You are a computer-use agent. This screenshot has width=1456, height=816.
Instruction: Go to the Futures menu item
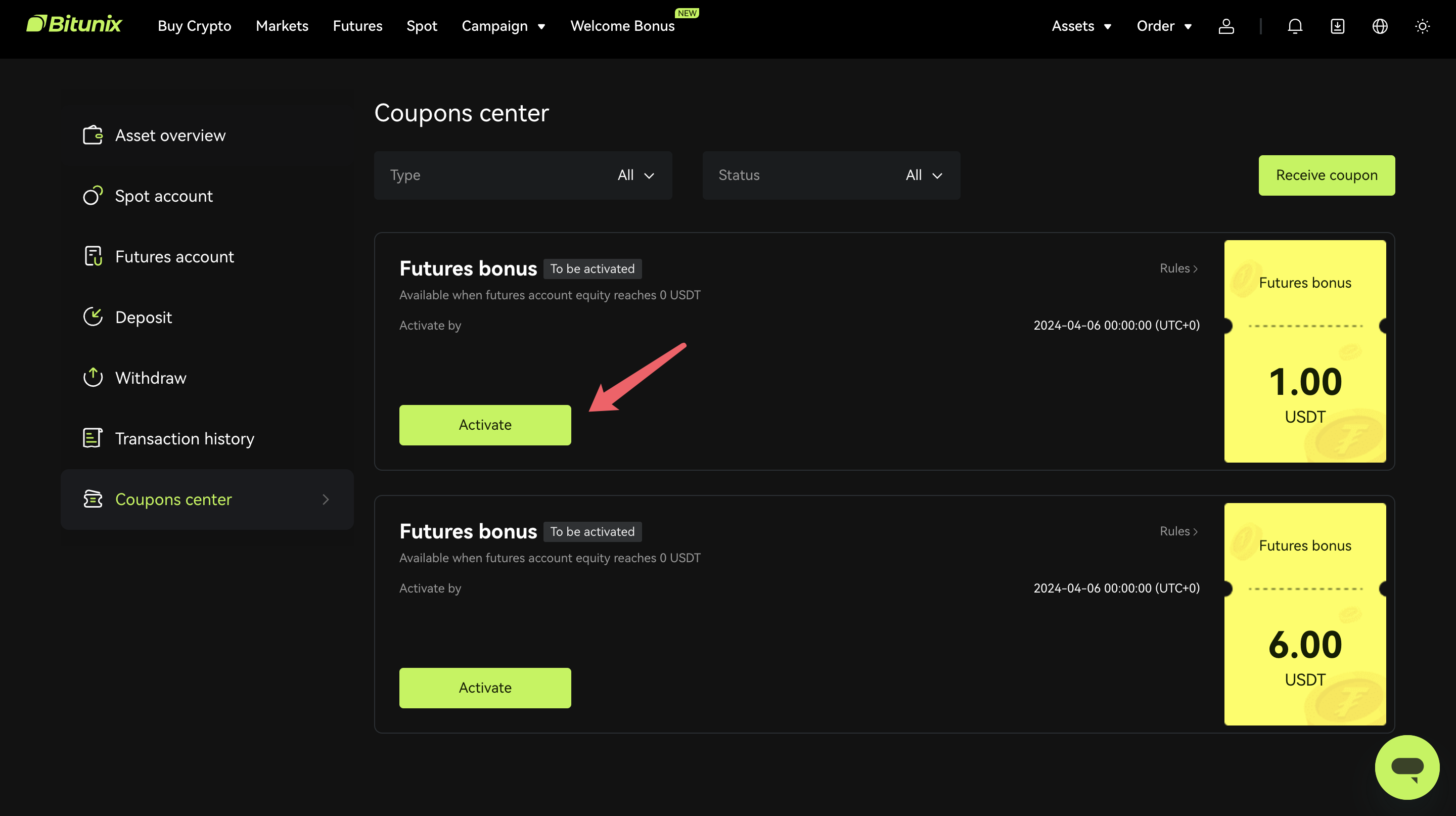(357, 26)
